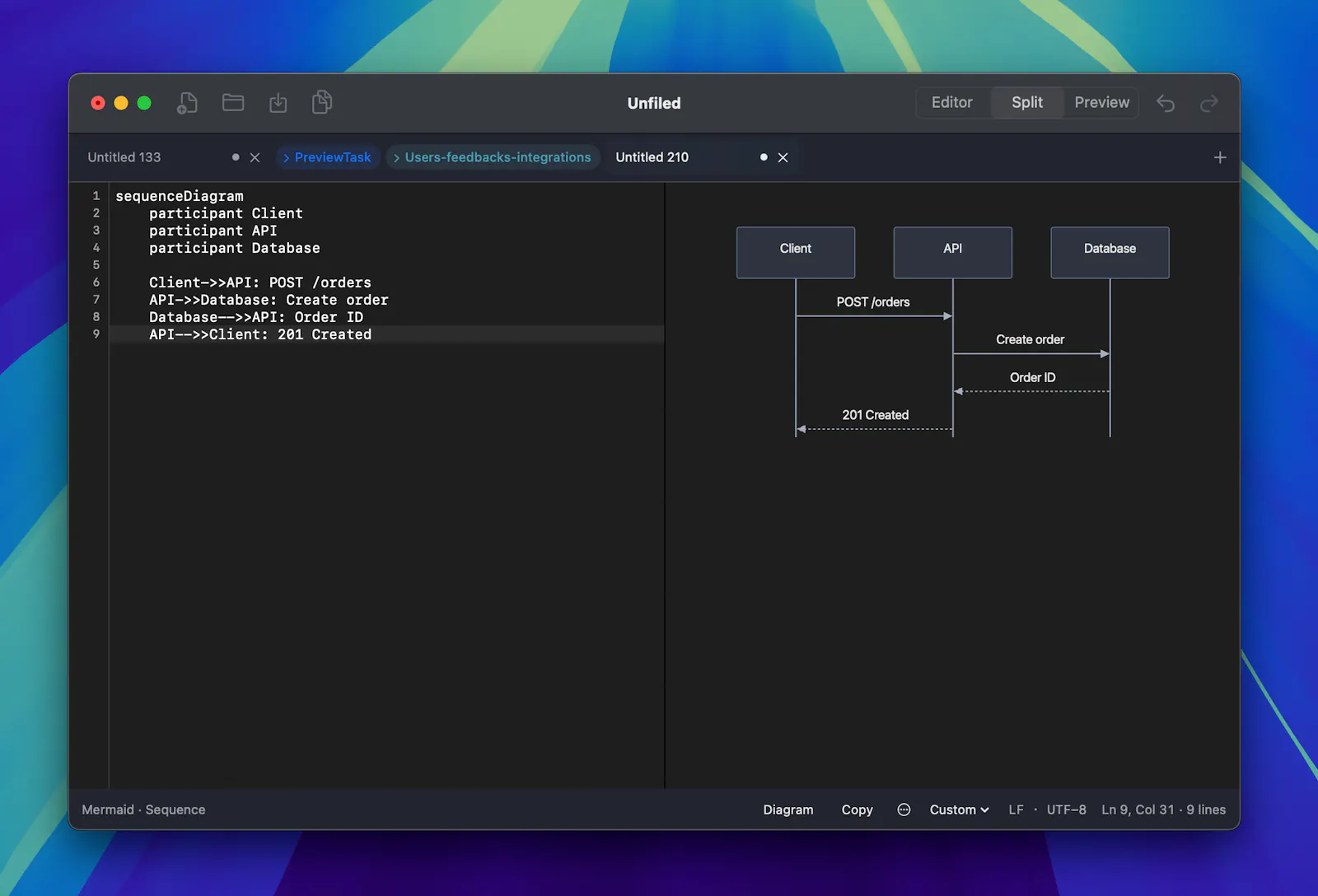Switch to the Untitled 133 tab

point(125,157)
